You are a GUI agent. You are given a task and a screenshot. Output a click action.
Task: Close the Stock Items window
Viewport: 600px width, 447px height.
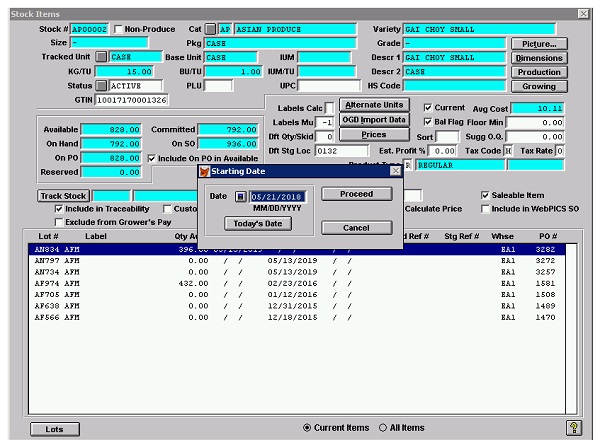584,12
